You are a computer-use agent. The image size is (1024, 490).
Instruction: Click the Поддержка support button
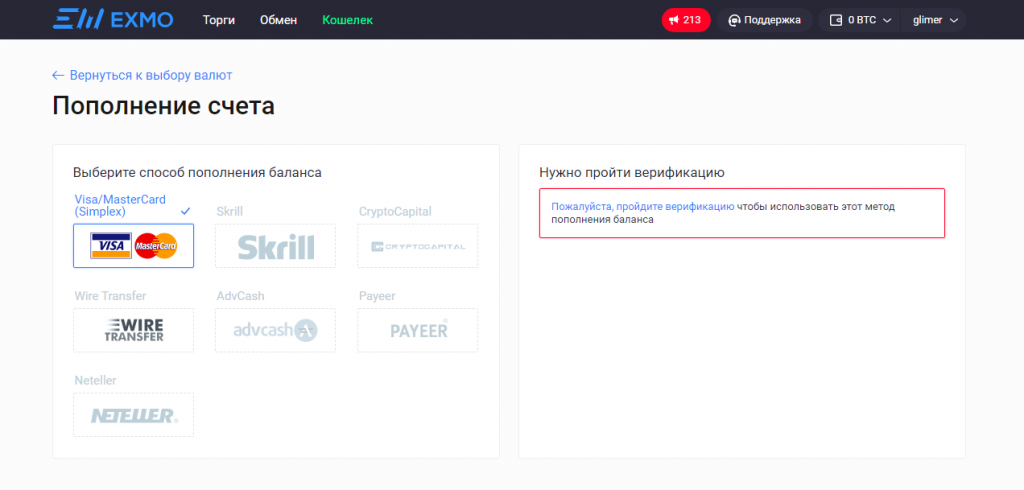(765, 20)
